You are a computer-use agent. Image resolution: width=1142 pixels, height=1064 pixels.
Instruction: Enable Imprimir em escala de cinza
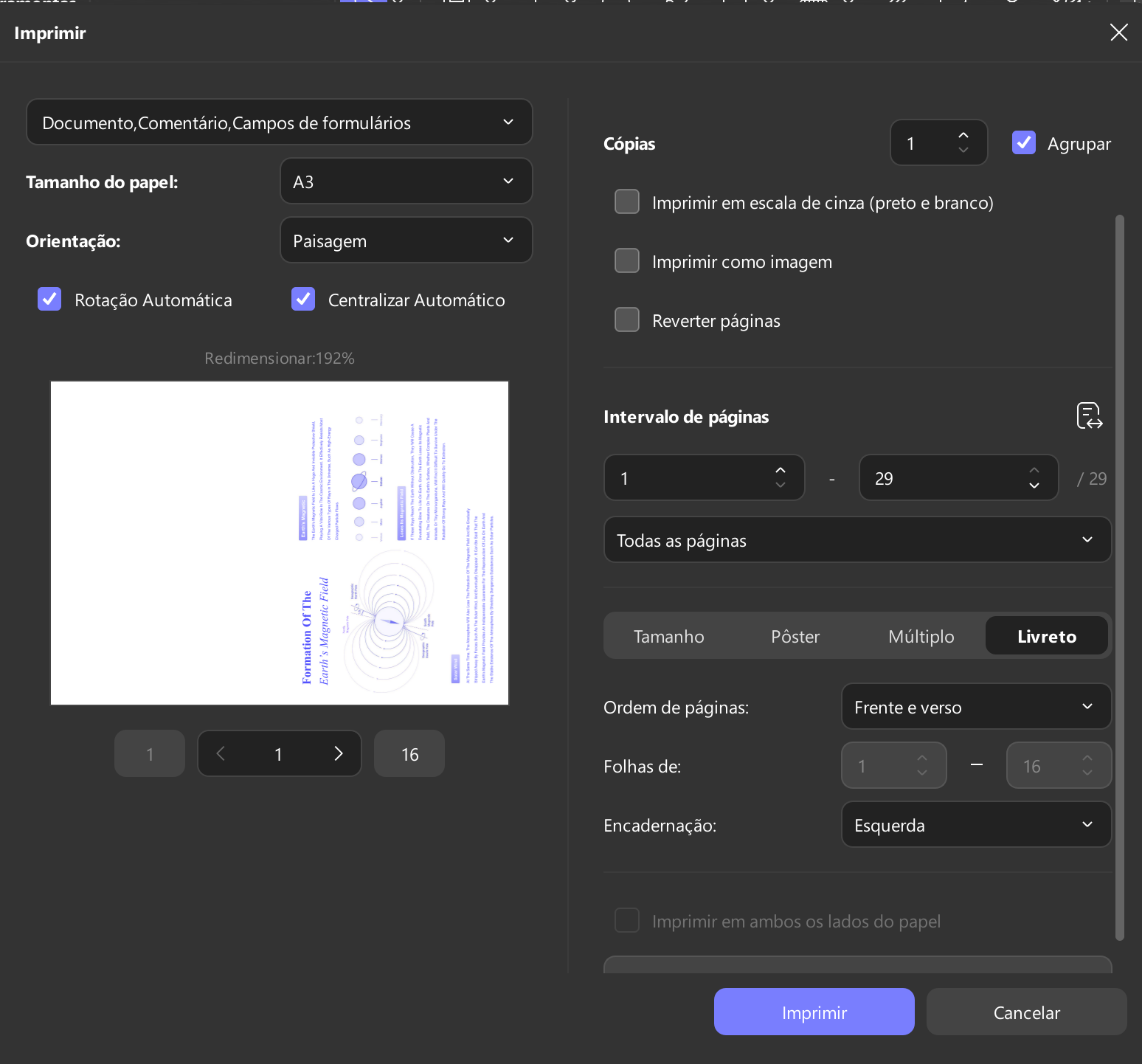pyautogui.click(x=627, y=201)
